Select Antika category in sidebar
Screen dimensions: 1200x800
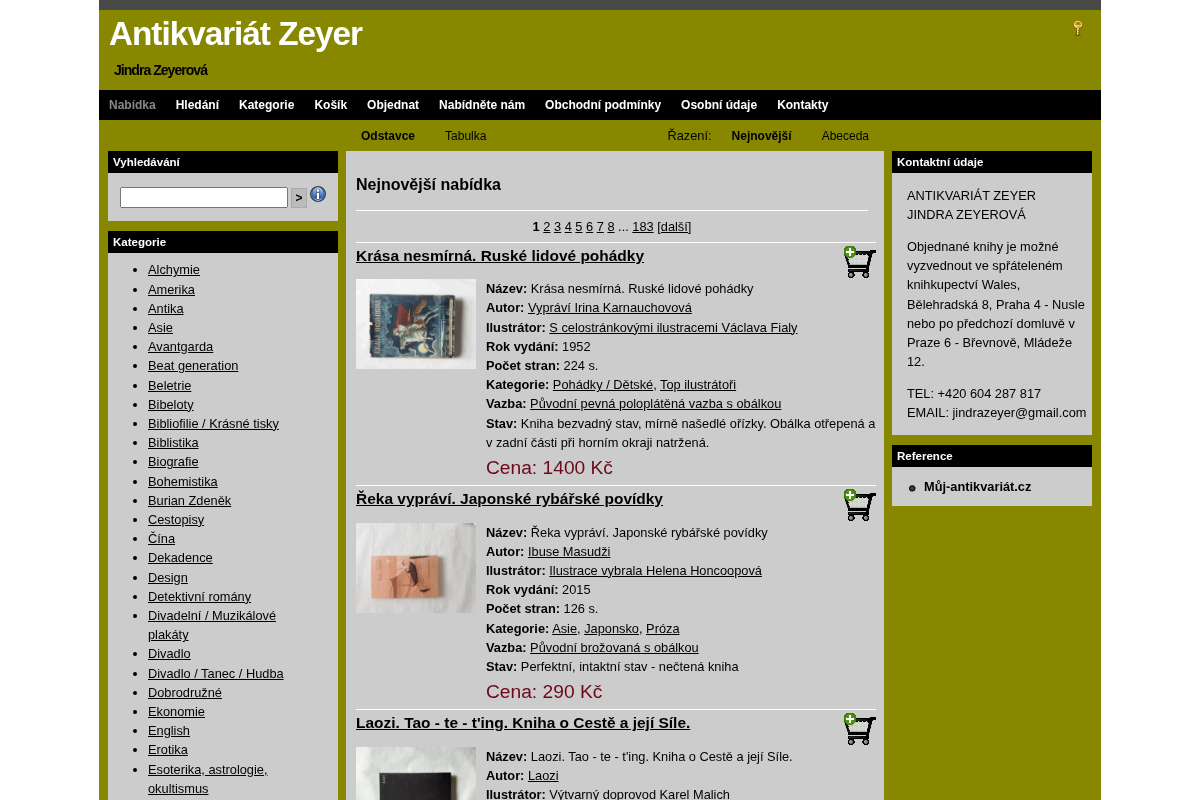pyautogui.click(x=166, y=309)
